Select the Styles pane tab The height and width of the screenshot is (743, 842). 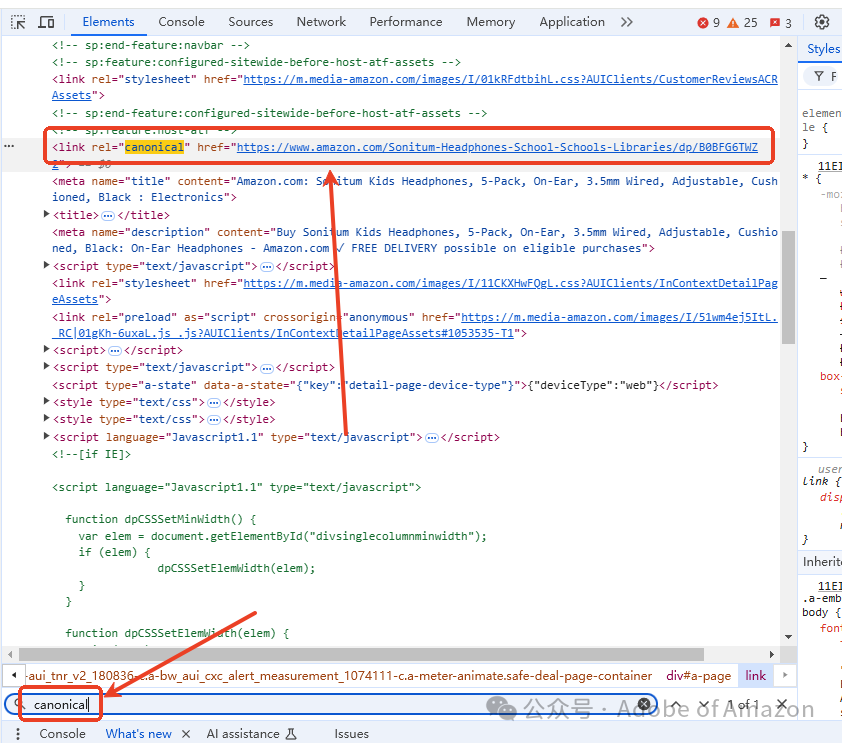coord(823,49)
